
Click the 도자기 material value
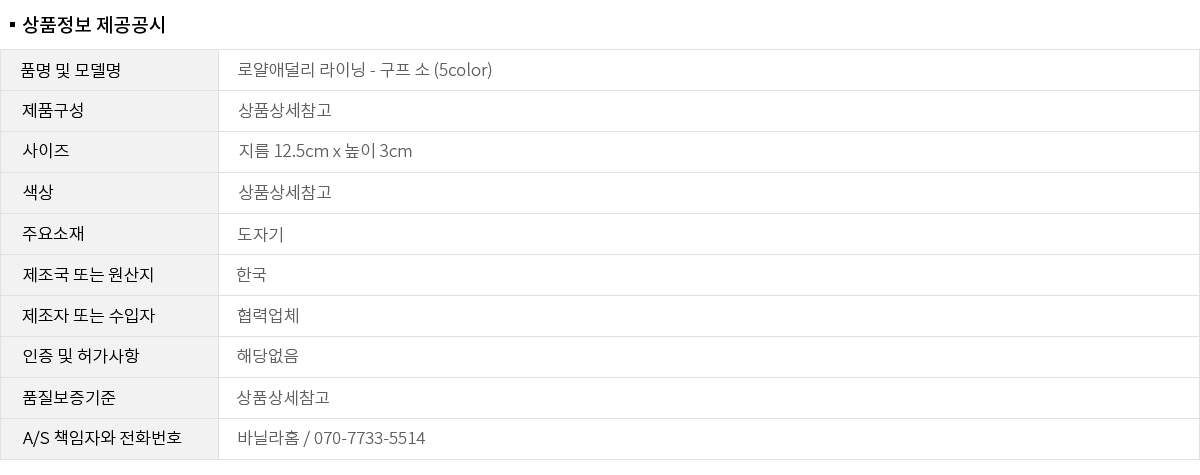[x=260, y=234]
